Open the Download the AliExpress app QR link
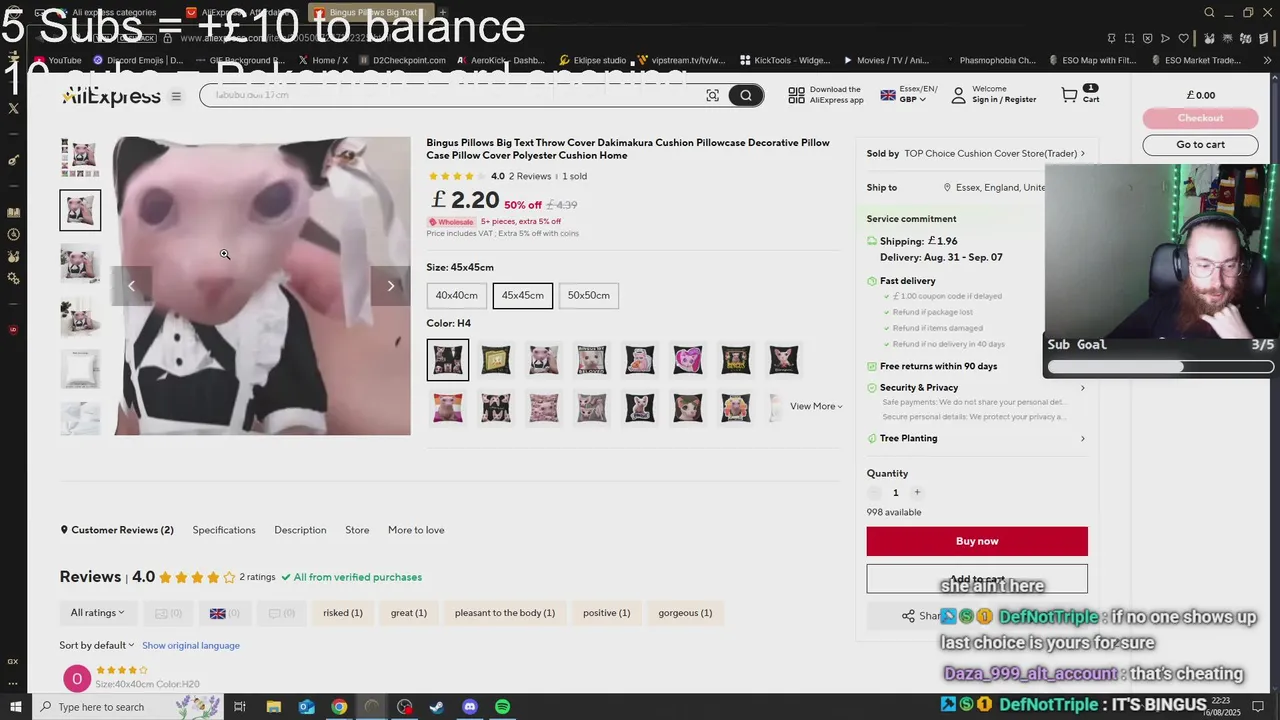 (x=825, y=94)
